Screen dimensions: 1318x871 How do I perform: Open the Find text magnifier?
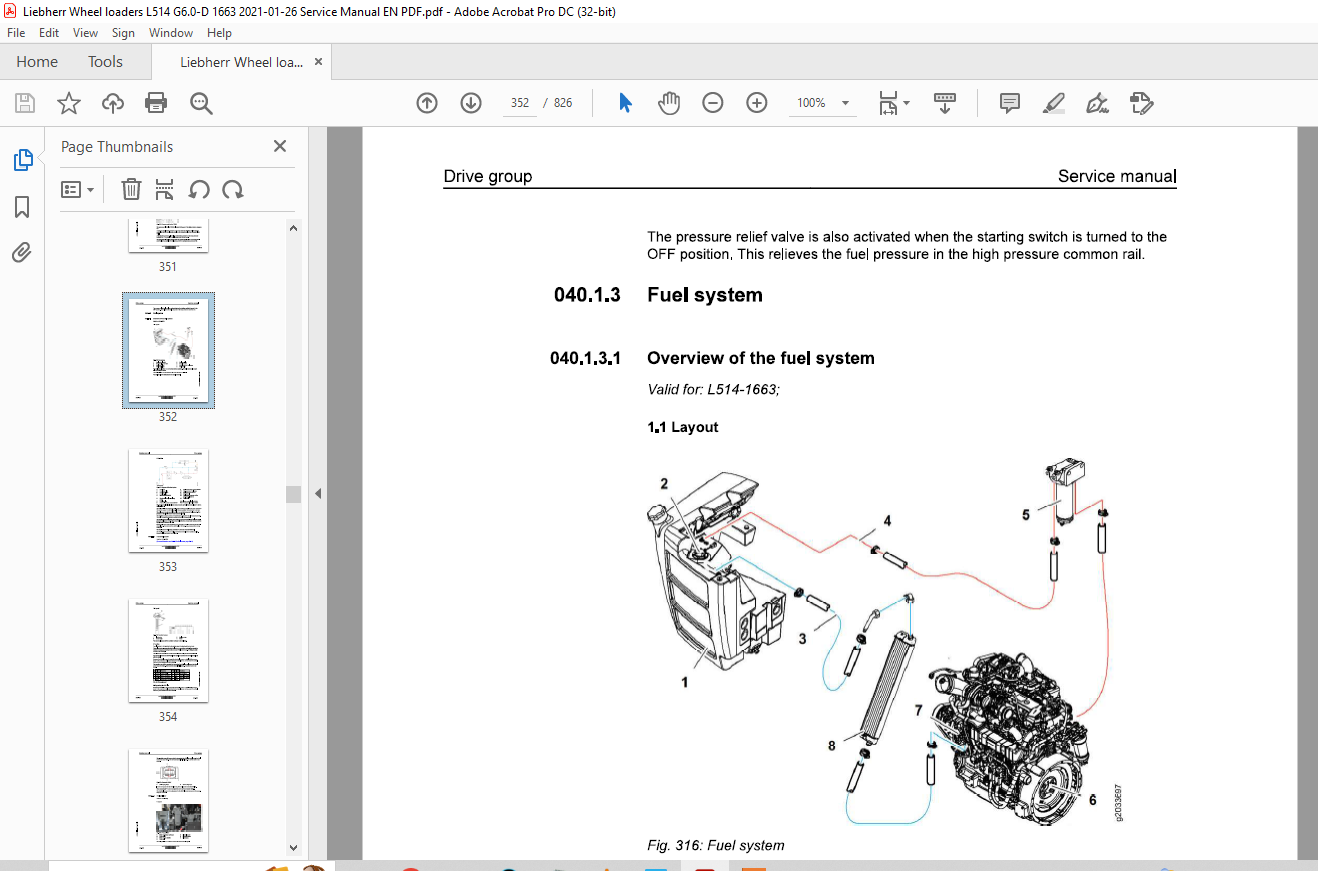coord(201,103)
